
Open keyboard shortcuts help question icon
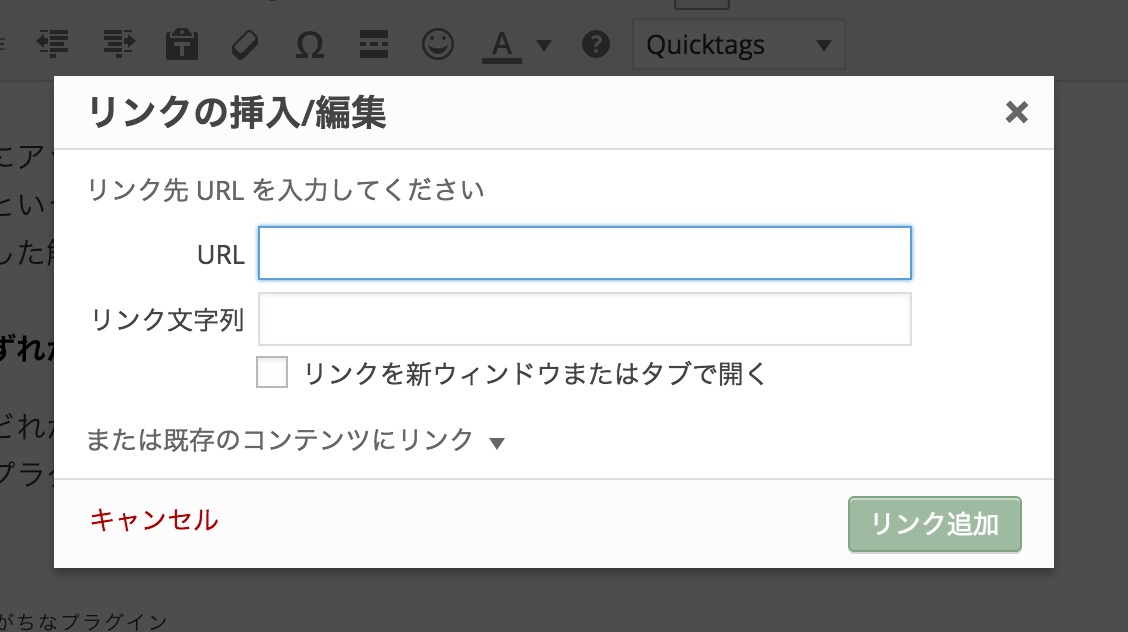[x=596, y=45]
